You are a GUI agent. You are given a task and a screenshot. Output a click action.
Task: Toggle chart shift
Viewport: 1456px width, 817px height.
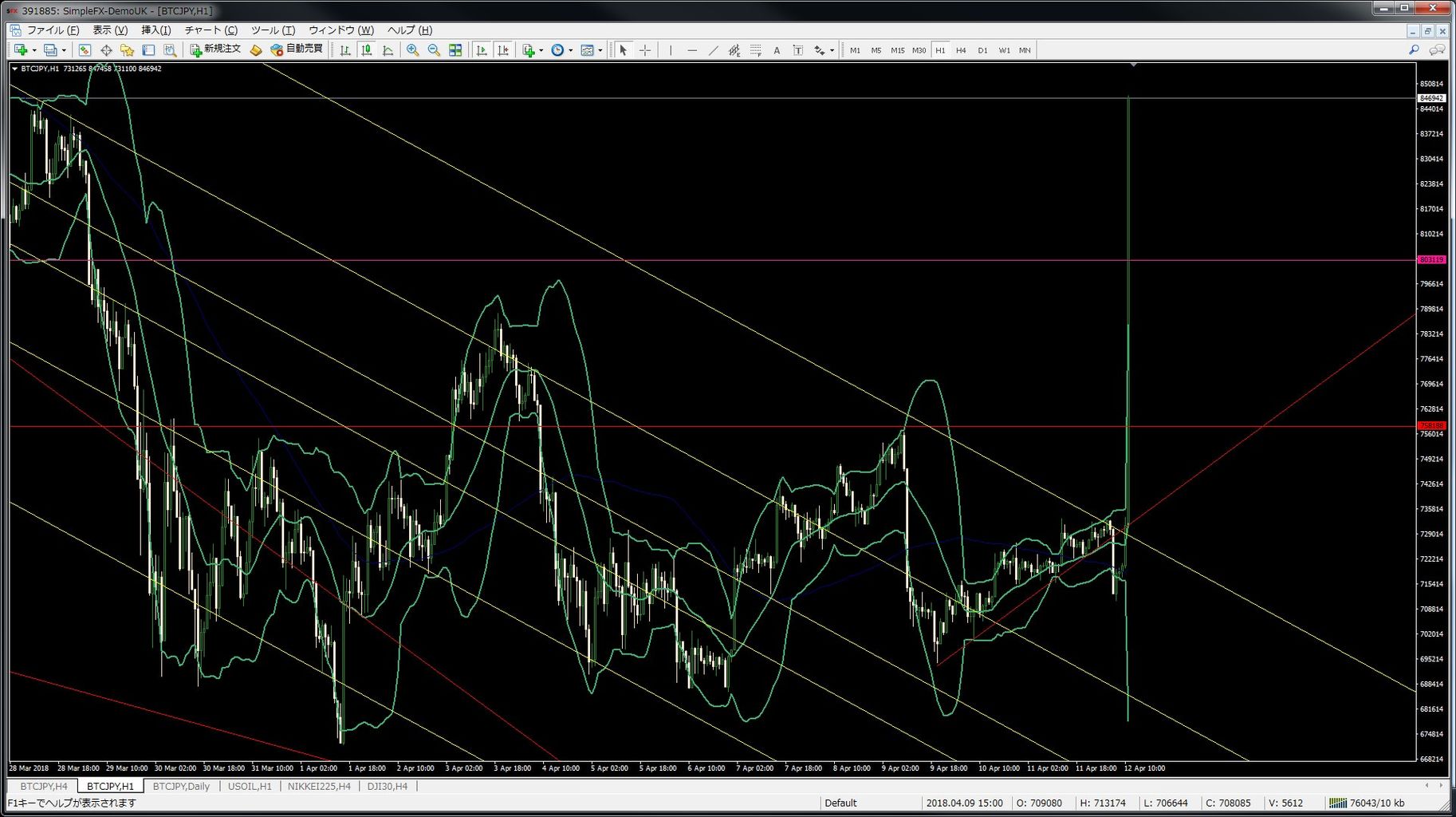[503, 50]
